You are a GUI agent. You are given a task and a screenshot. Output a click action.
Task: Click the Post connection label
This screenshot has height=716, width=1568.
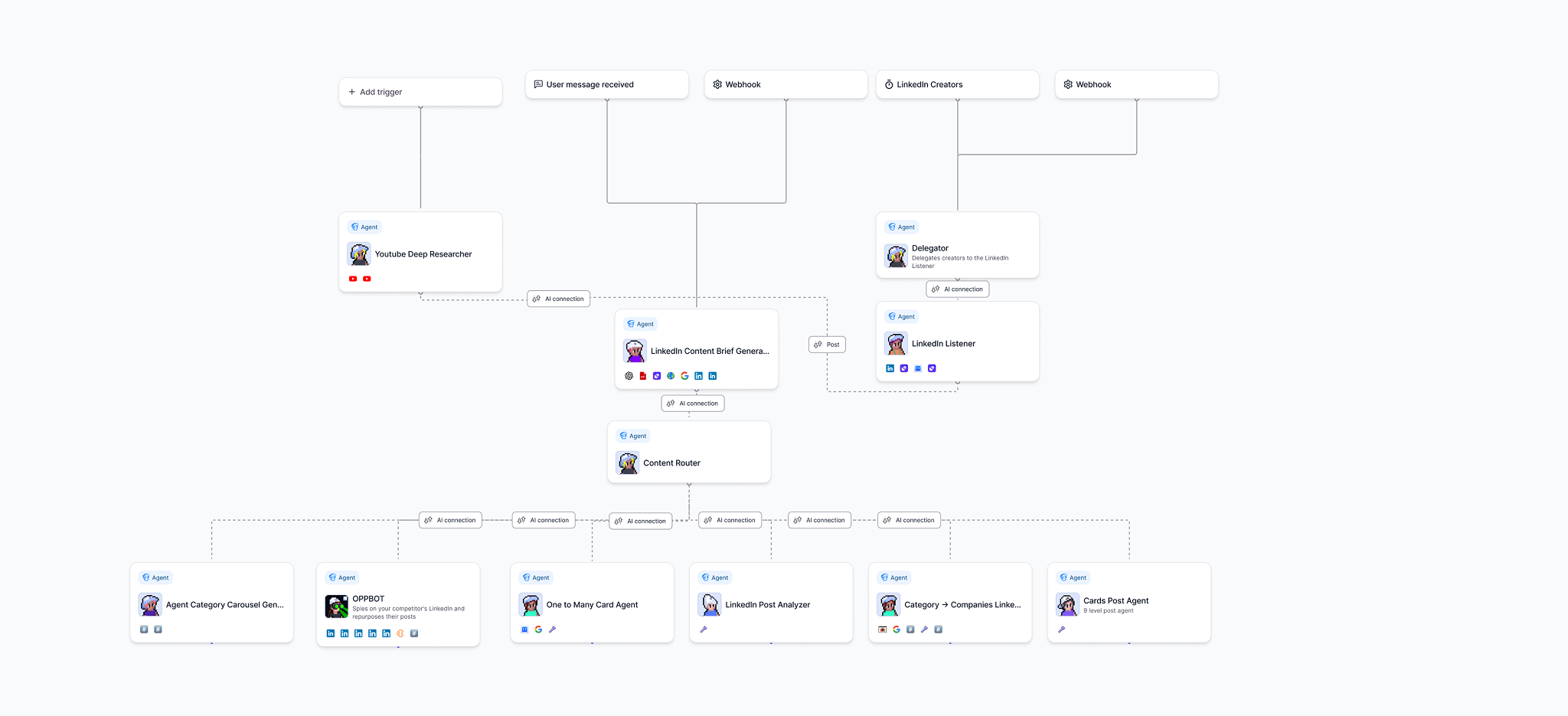tap(827, 345)
